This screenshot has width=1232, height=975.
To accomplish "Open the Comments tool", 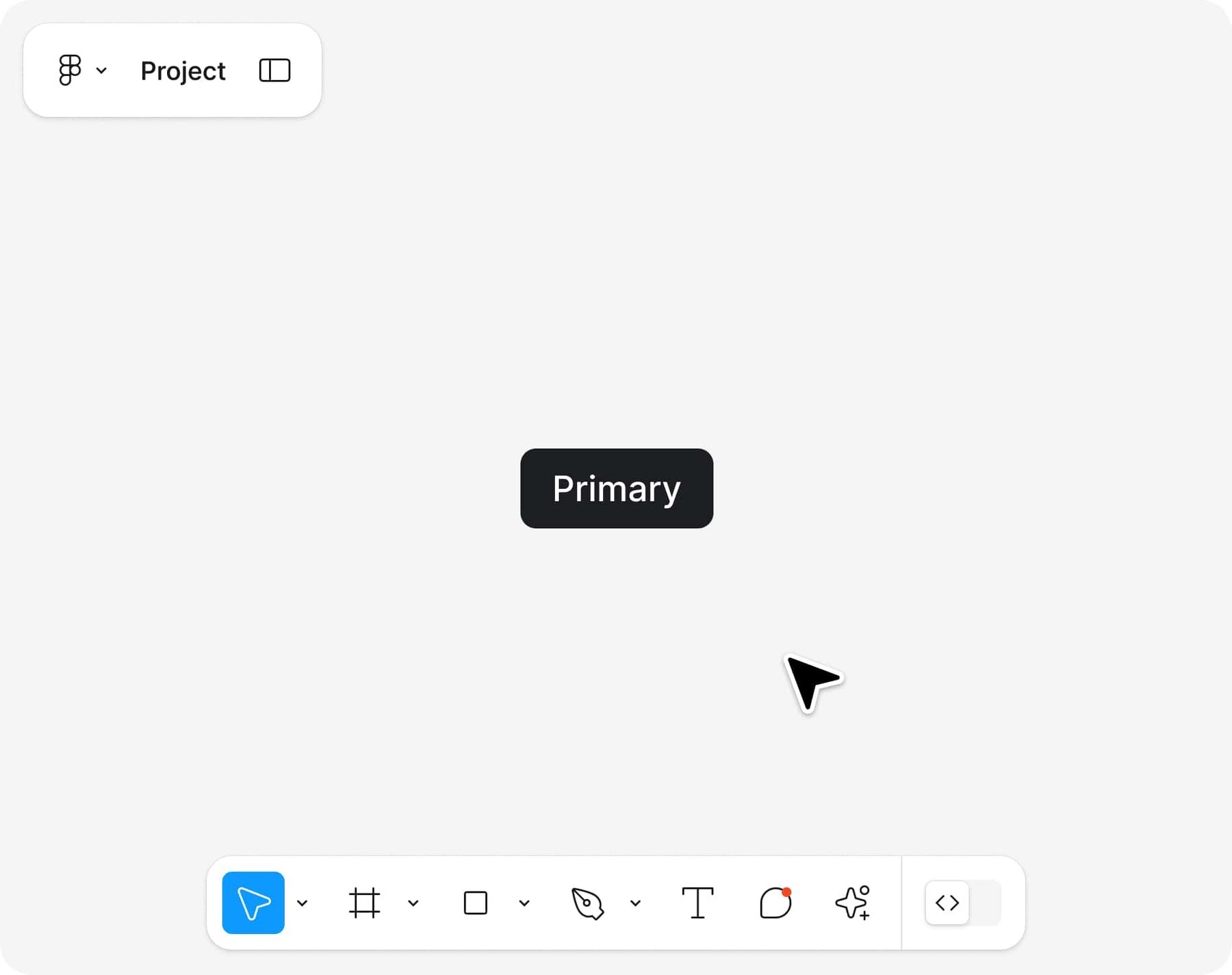I will click(775, 904).
